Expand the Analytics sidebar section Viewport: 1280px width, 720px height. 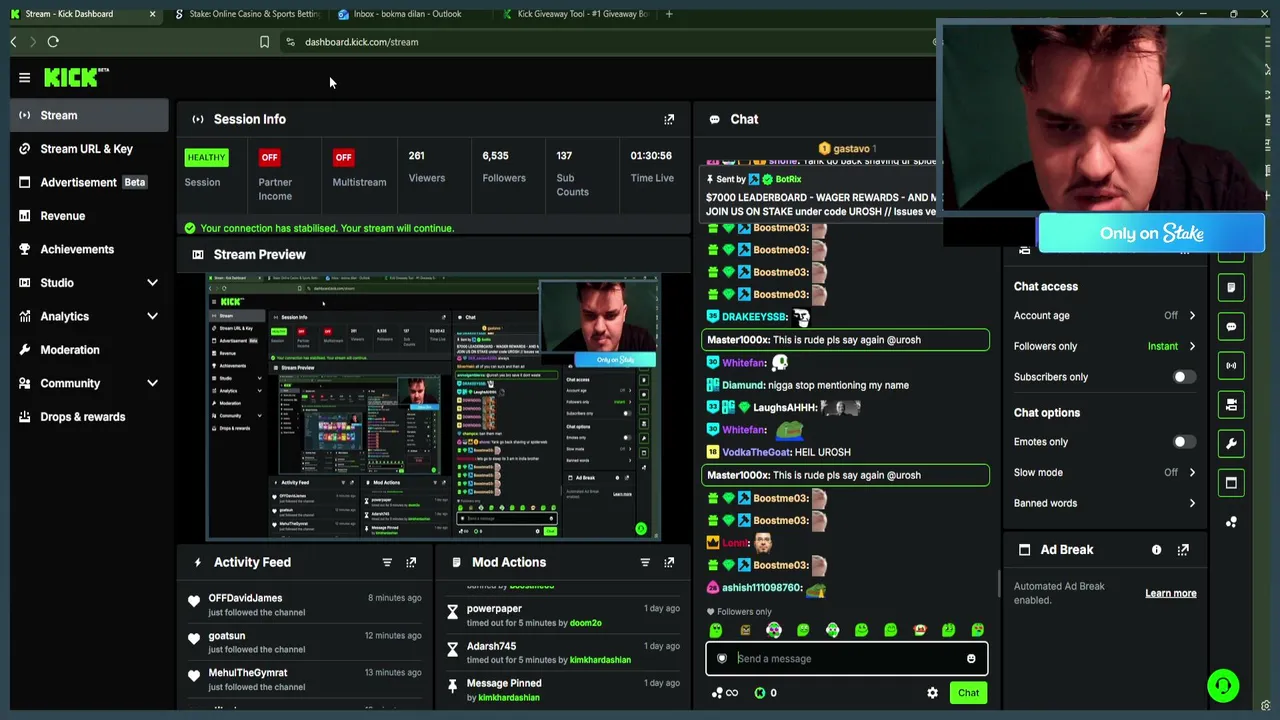coord(152,316)
